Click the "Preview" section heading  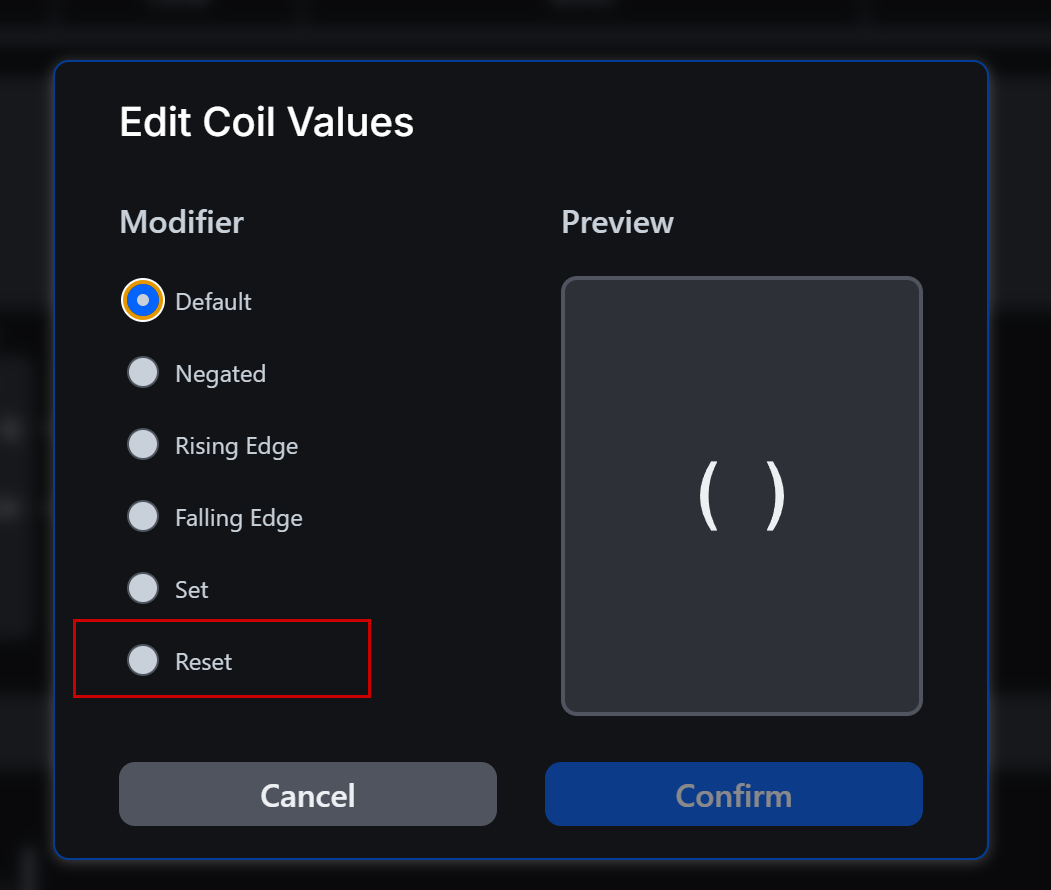(617, 222)
